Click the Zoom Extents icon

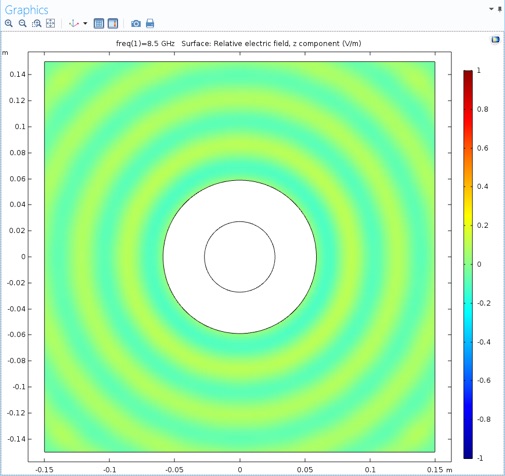pyautogui.click(x=50, y=23)
